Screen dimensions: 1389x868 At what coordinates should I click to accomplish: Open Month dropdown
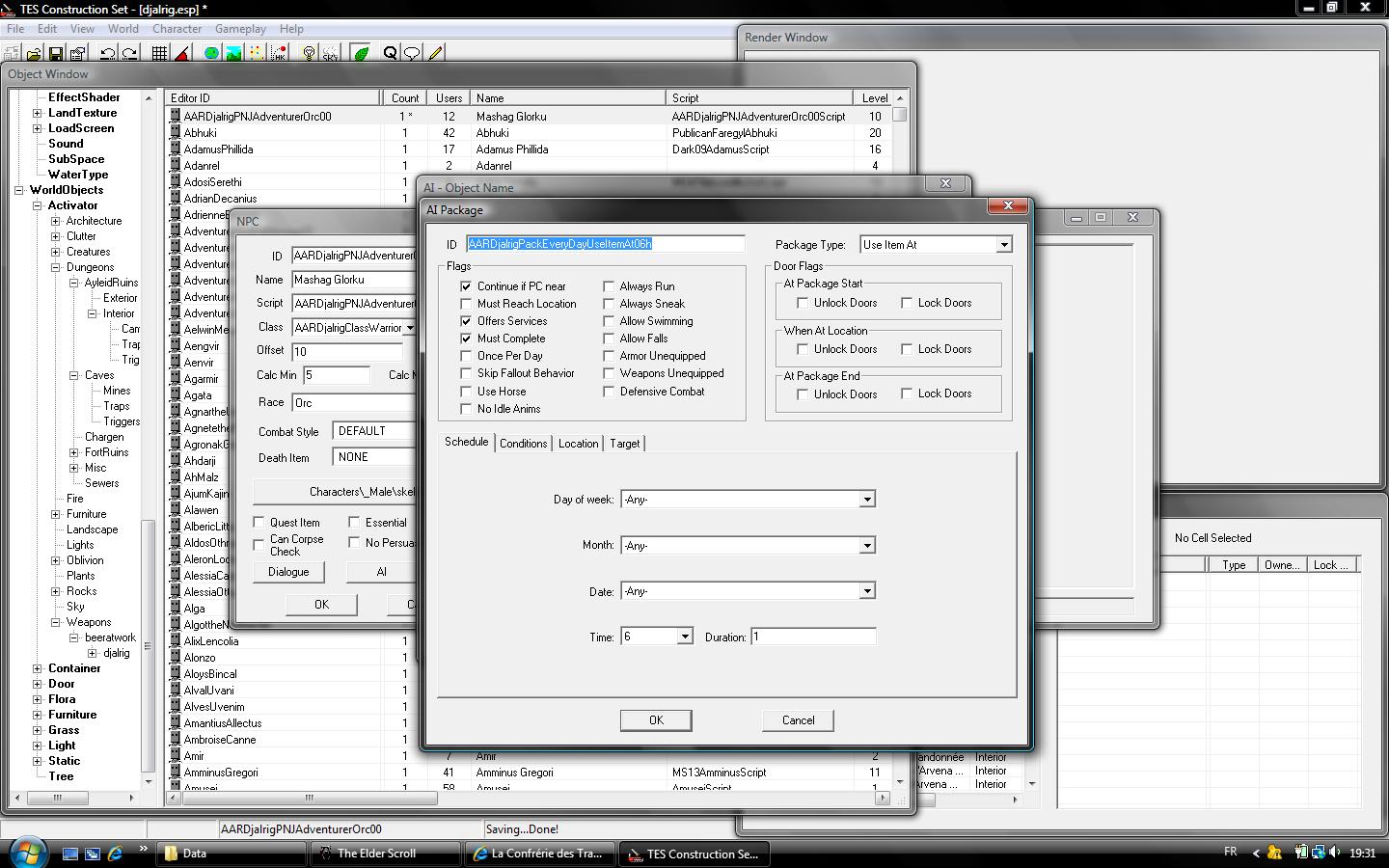(867, 546)
